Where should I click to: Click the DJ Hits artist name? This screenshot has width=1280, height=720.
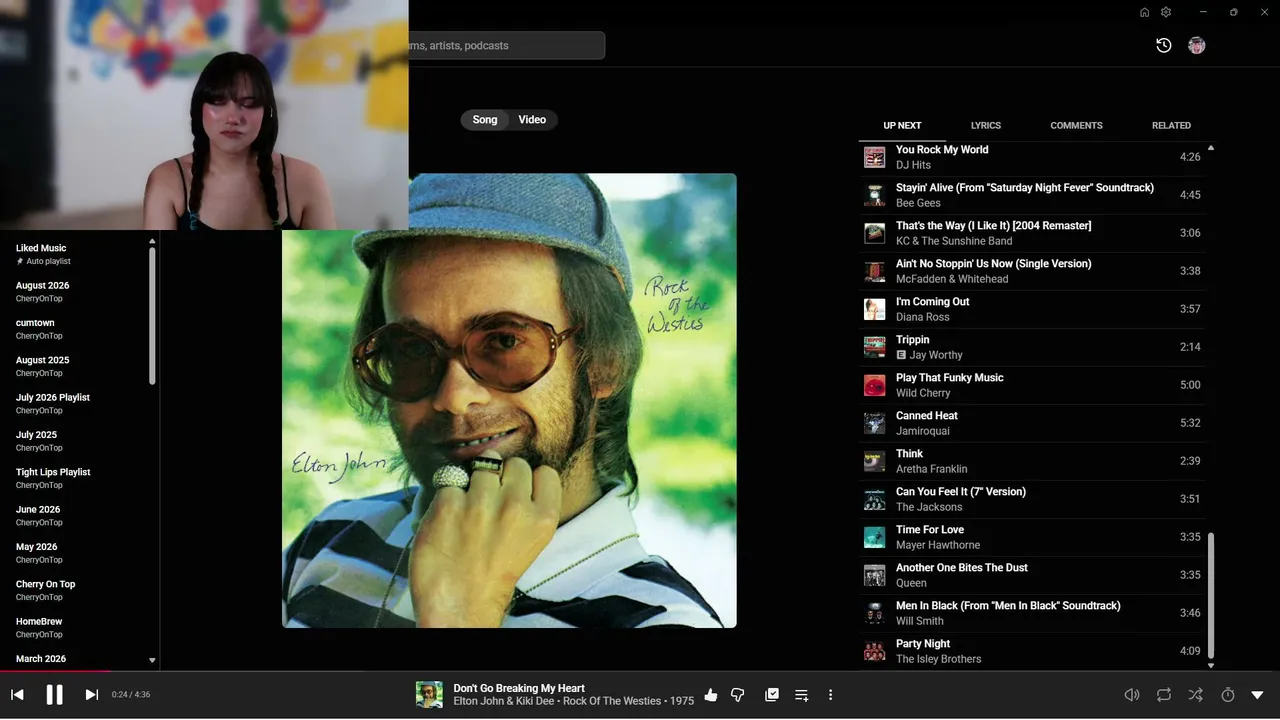coord(913,165)
